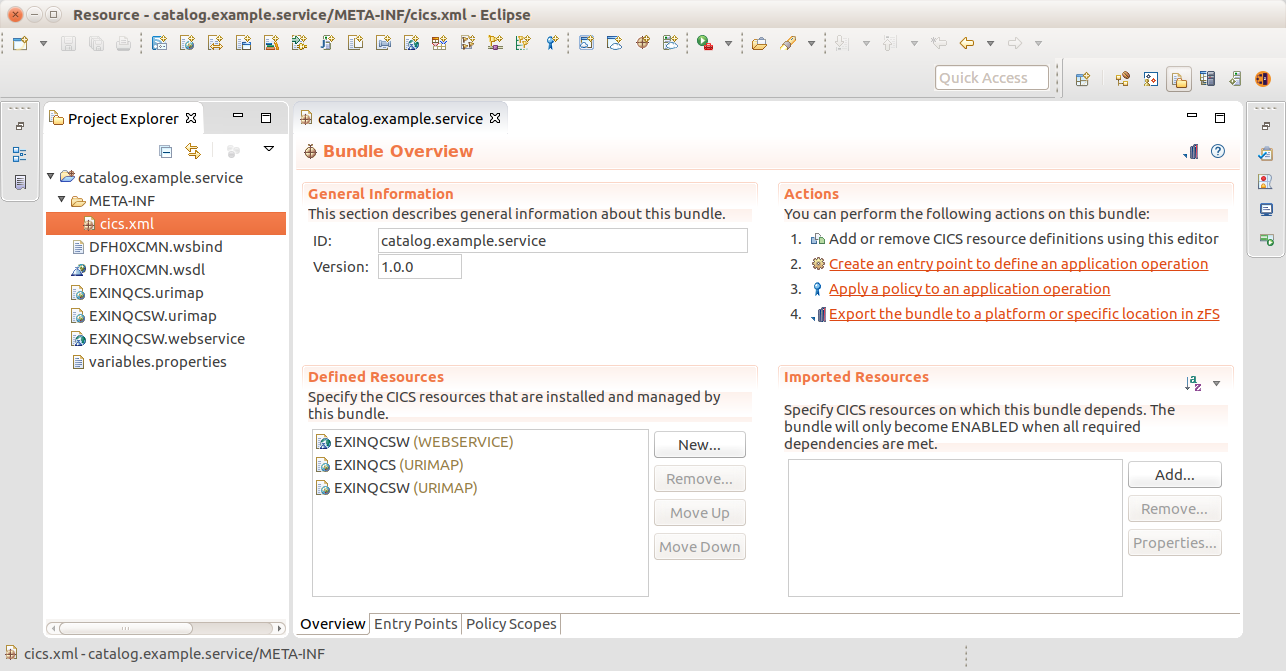Activate the Project Explorer view tab
The width and height of the screenshot is (1286, 671).
[x=123, y=118]
